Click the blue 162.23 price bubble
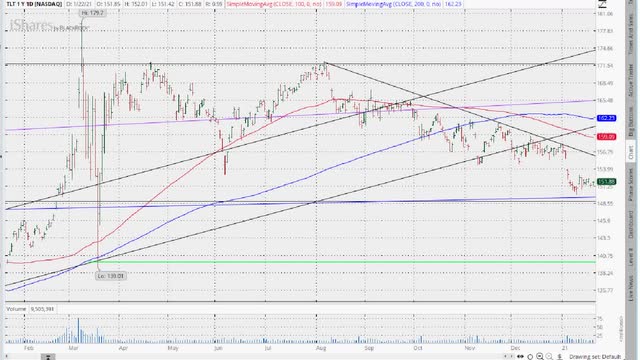 coord(606,118)
